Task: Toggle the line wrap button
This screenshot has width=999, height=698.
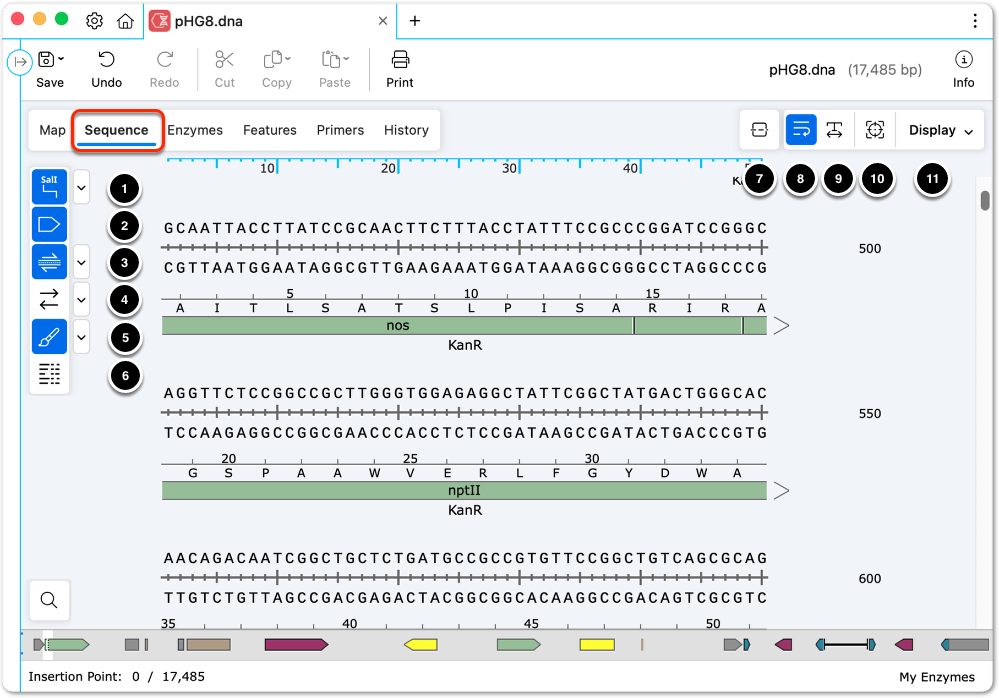Action: click(801, 130)
